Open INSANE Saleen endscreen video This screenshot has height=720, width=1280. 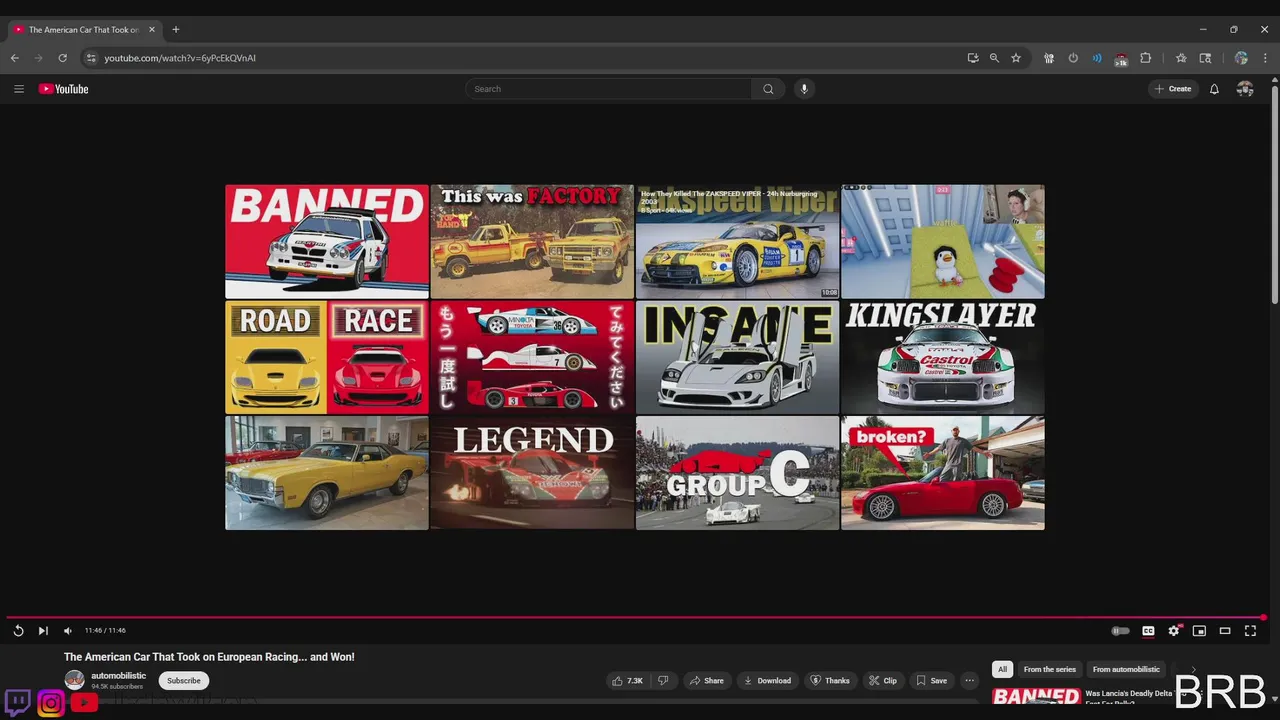(x=737, y=357)
